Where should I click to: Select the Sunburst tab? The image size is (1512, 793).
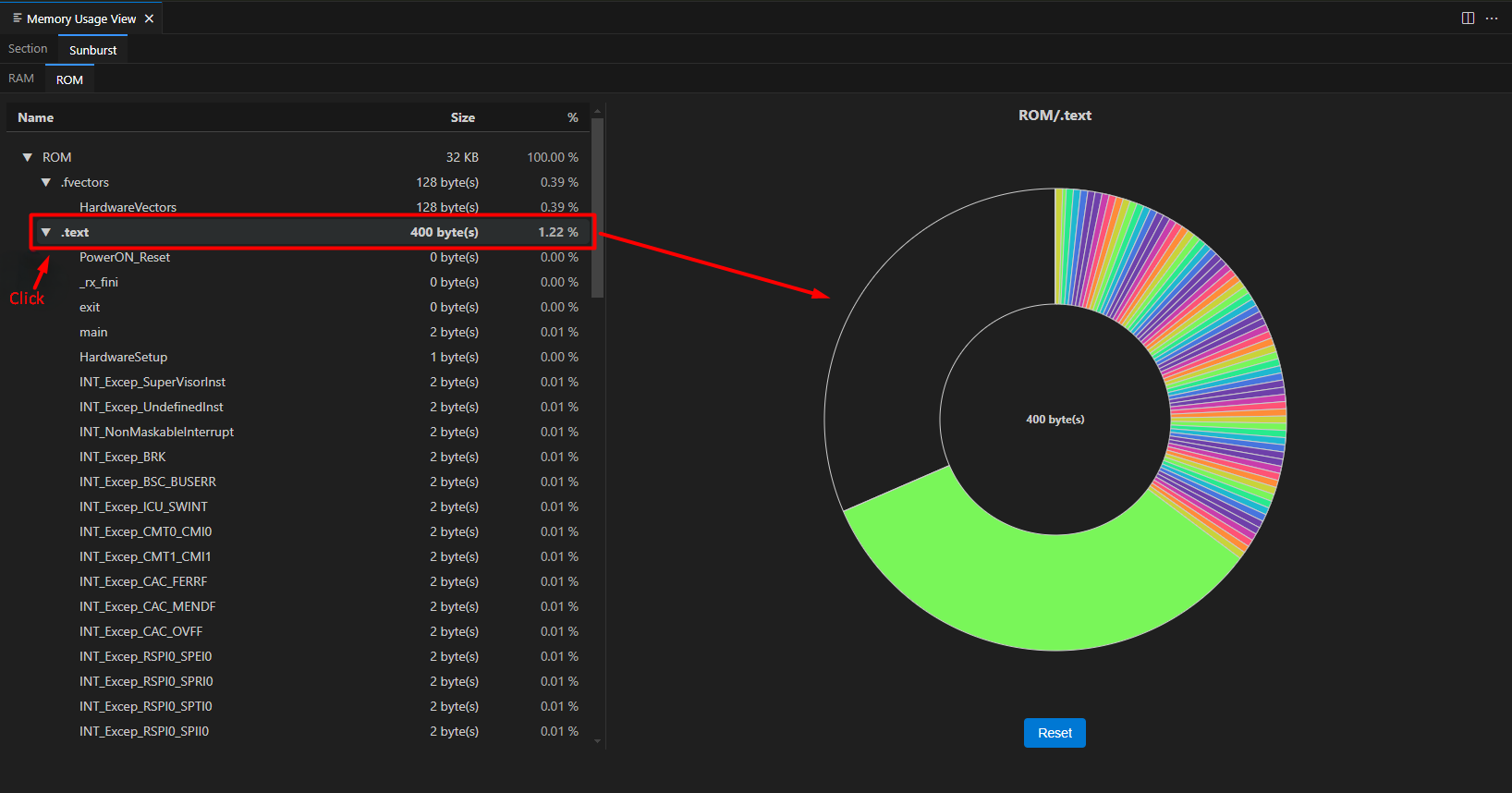92,50
